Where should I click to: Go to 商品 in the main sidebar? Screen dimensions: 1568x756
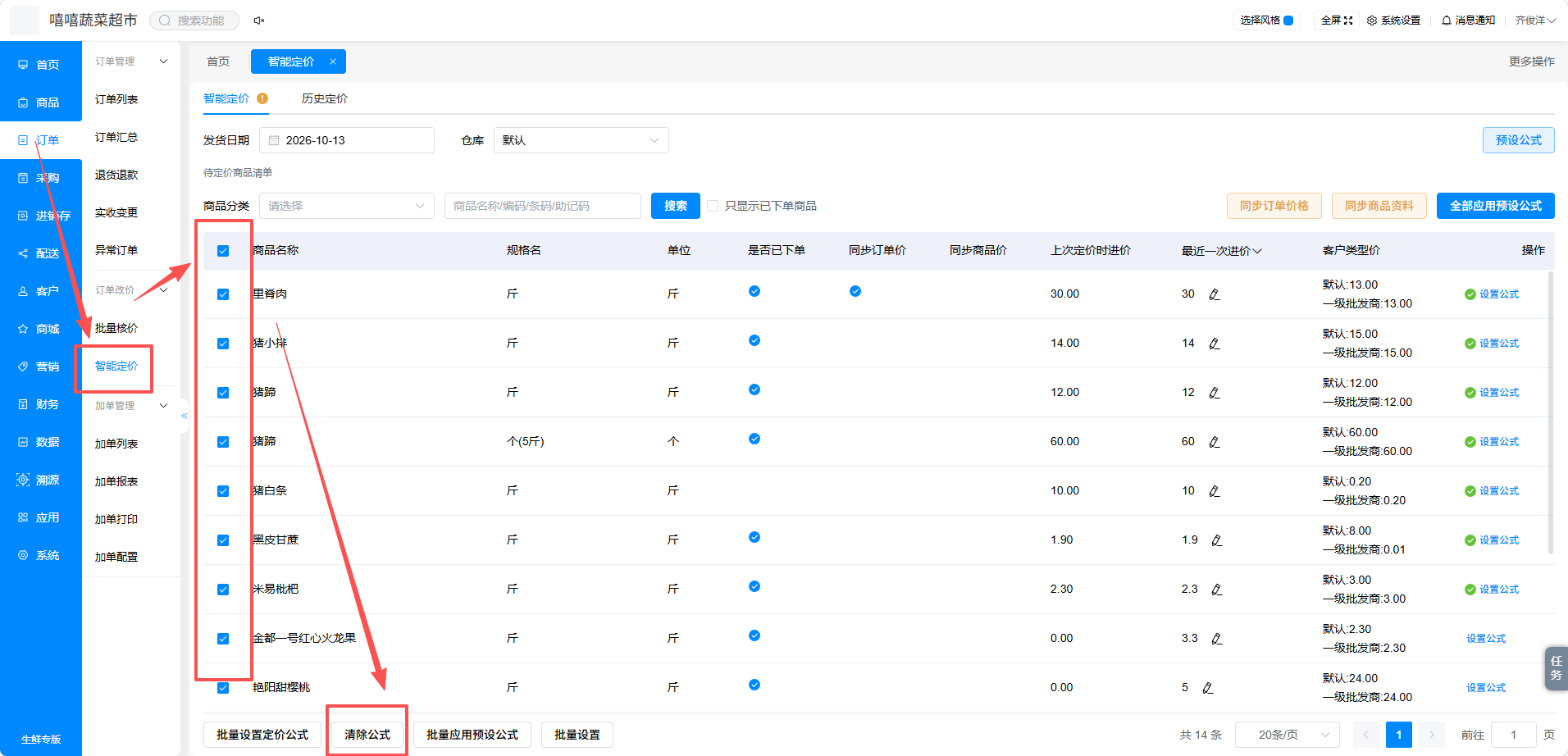tap(40, 102)
